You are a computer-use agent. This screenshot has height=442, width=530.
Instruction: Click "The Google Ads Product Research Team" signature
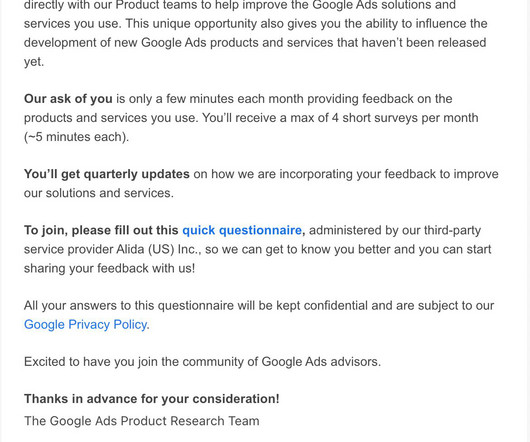point(142,421)
